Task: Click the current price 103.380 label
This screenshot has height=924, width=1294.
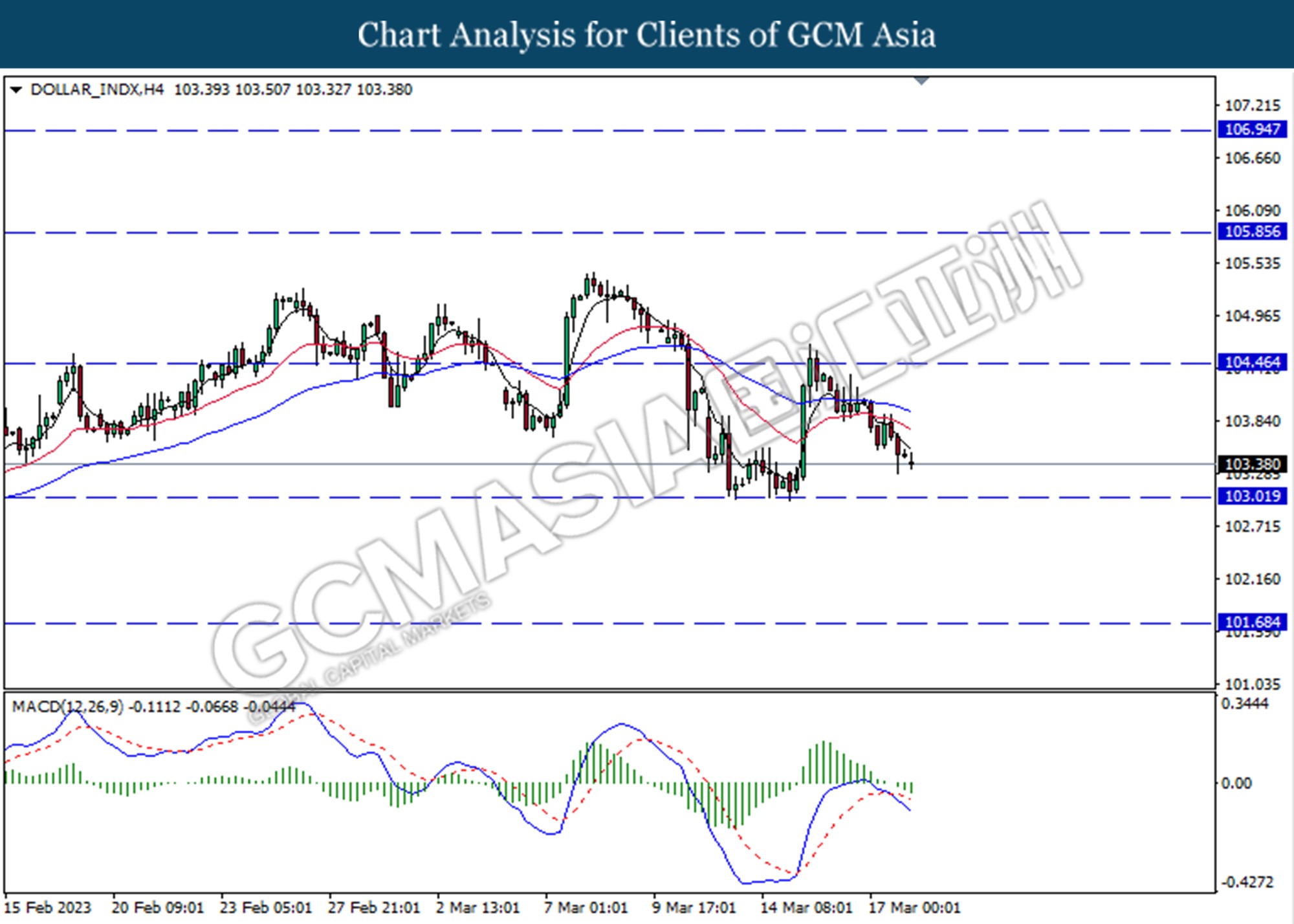Action: 1252,464
